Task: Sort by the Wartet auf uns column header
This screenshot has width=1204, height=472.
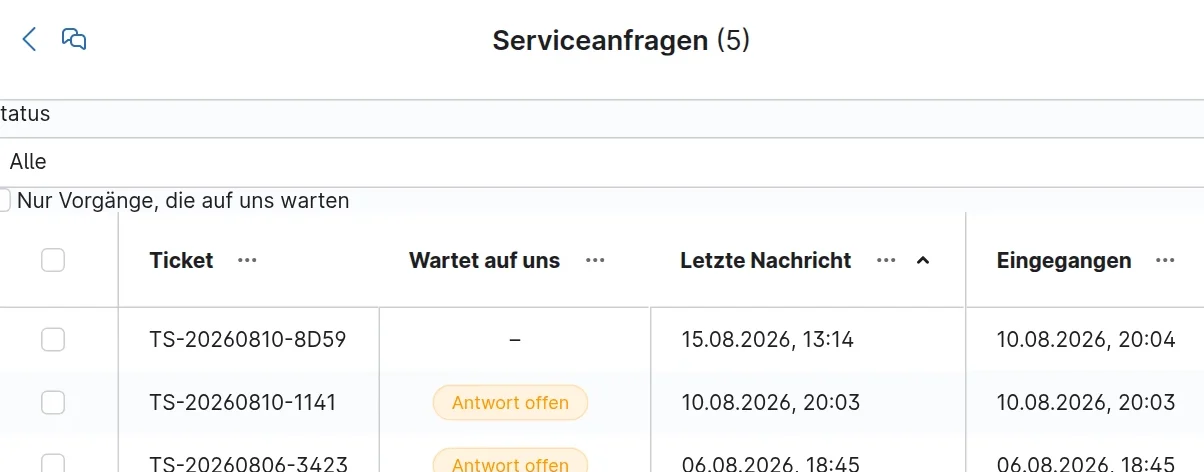Action: click(484, 261)
